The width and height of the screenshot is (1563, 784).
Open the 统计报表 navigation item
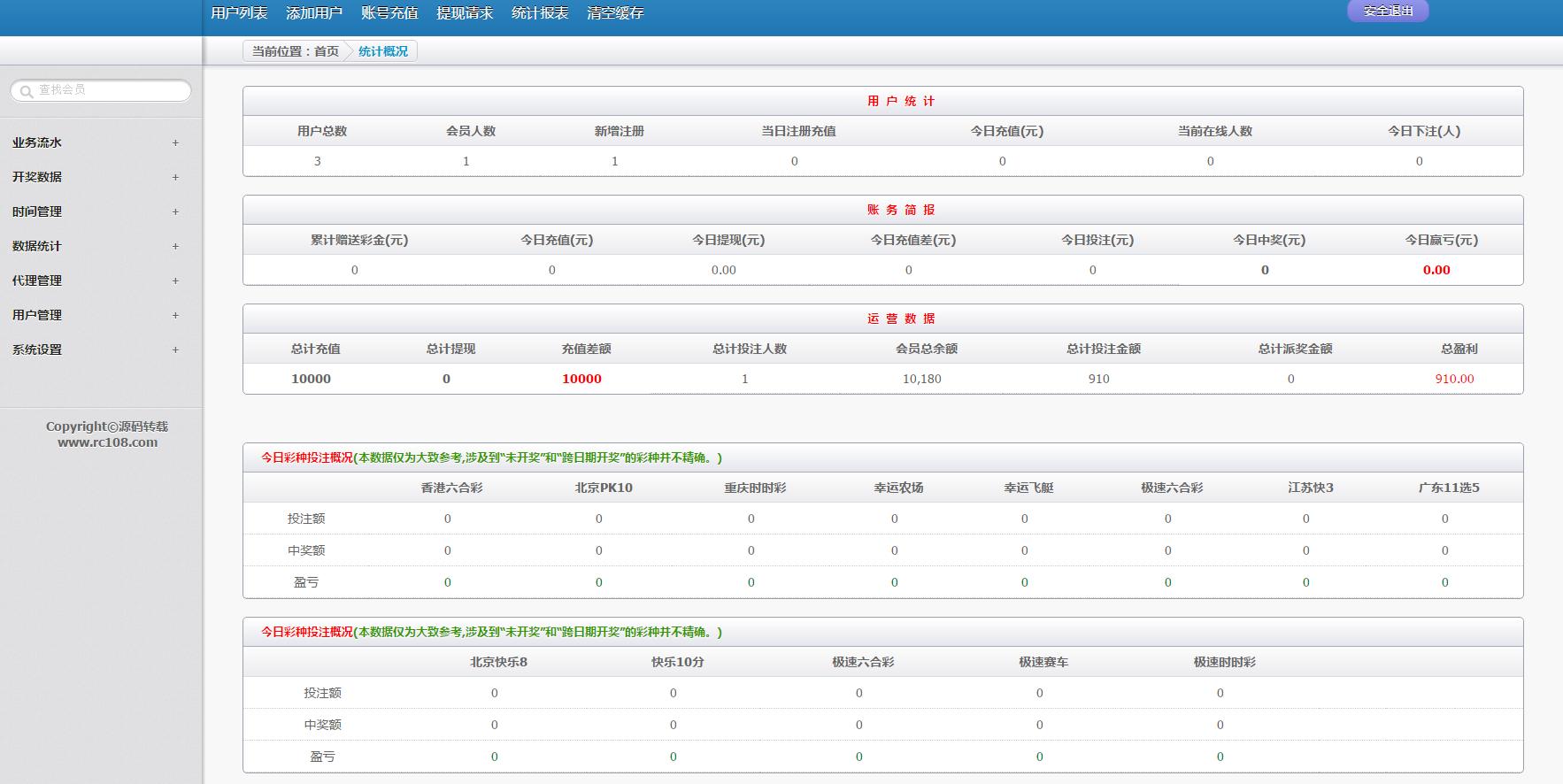coord(540,13)
